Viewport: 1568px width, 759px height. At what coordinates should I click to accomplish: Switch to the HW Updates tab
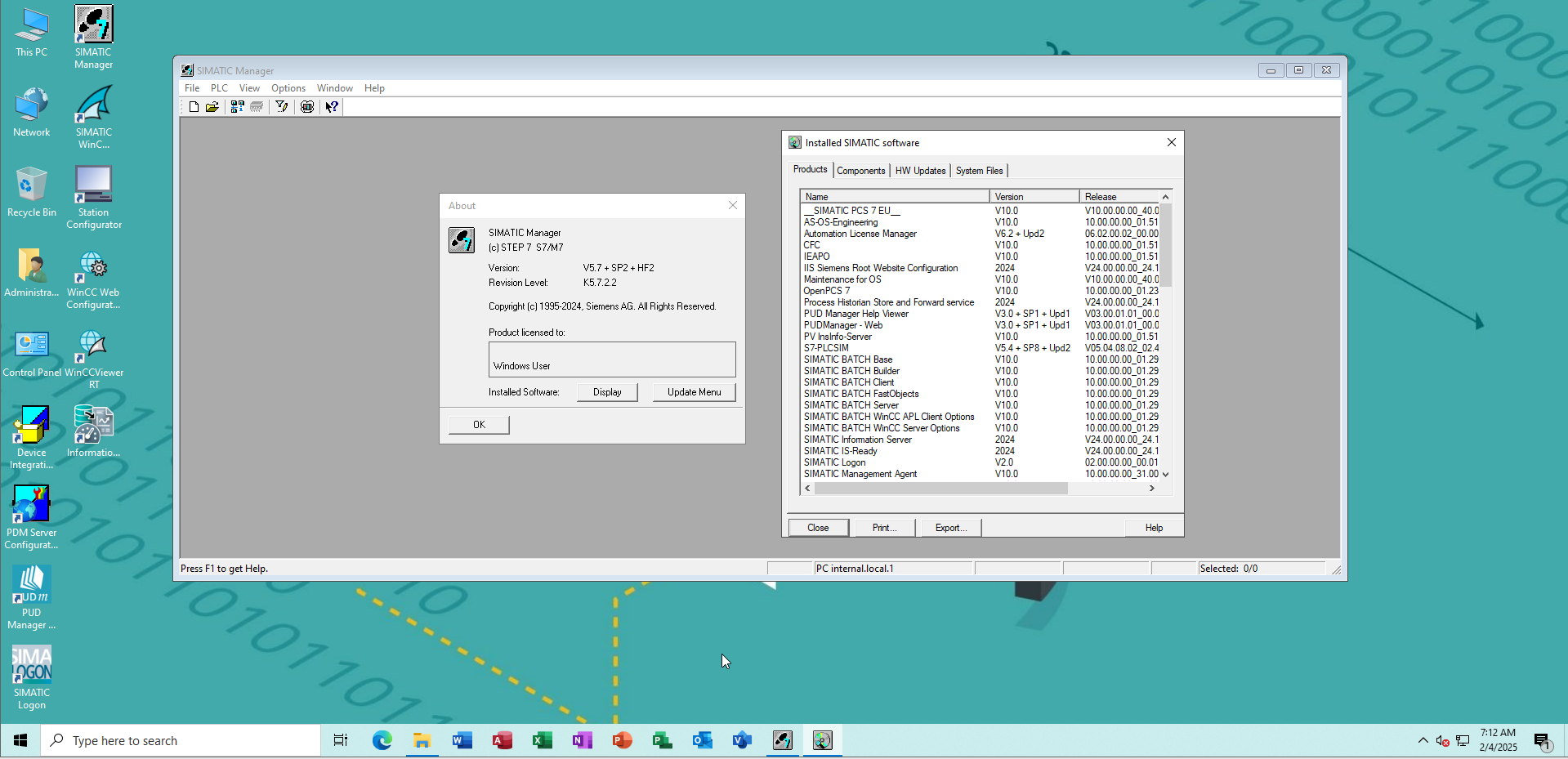[x=920, y=171]
